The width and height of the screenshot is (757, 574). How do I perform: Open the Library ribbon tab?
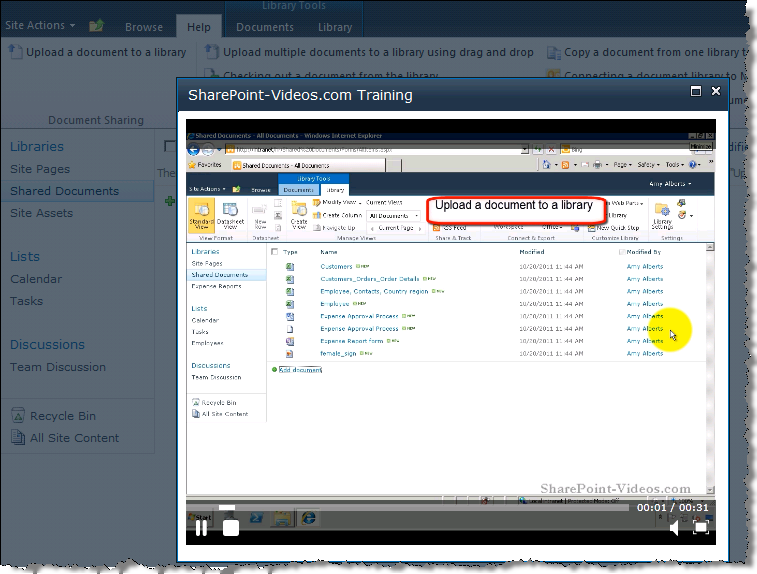click(335, 27)
